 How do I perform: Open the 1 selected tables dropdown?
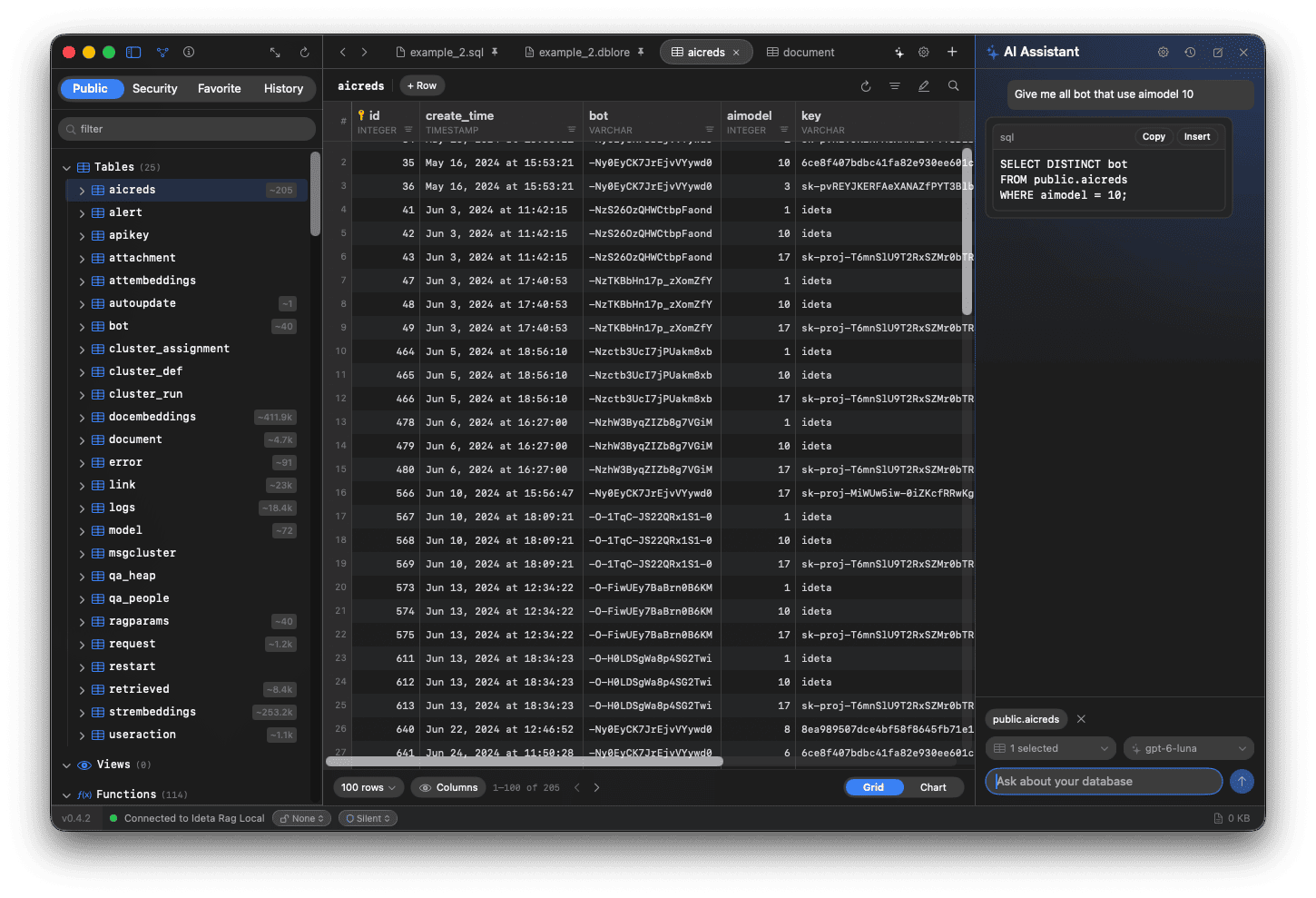[x=1051, y=748]
